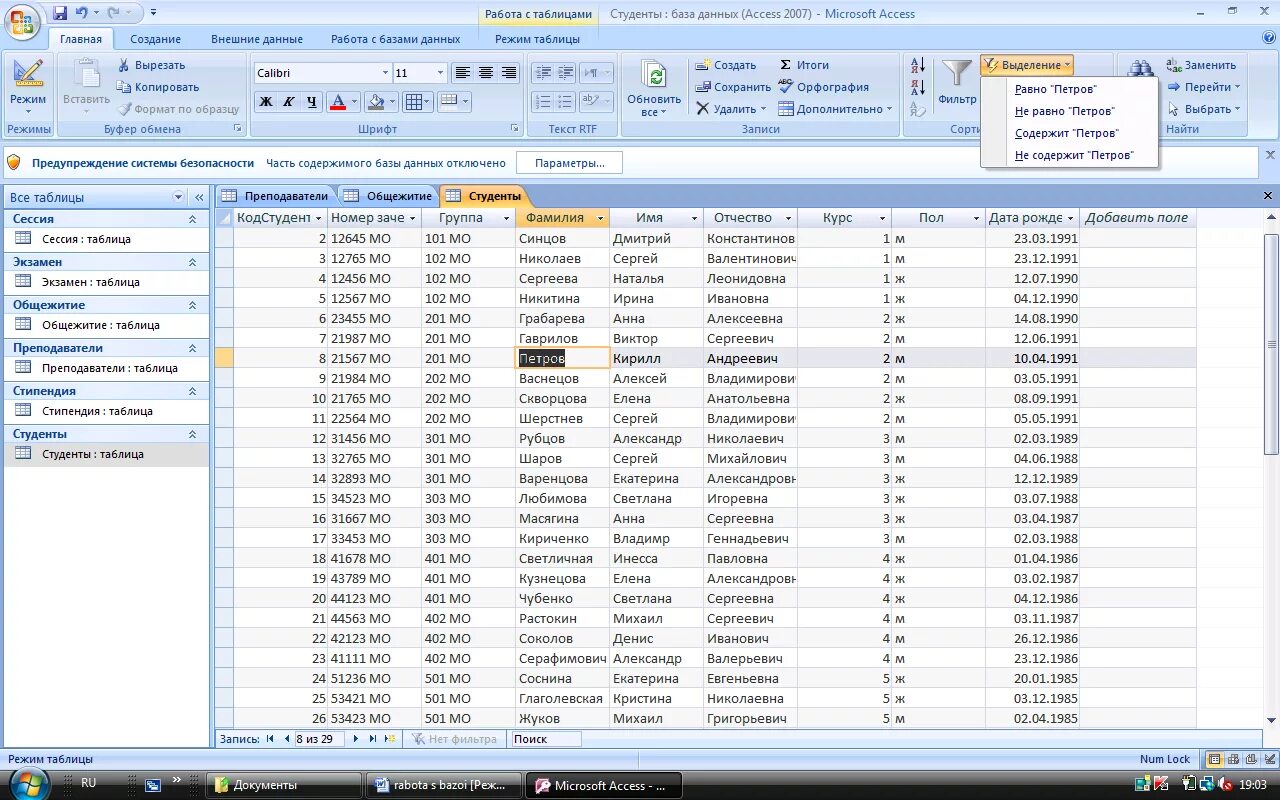Image resolution: width=1280 pixels, height=800 pixels.
Task: Align text right in the ribbon
Action: 509,73
